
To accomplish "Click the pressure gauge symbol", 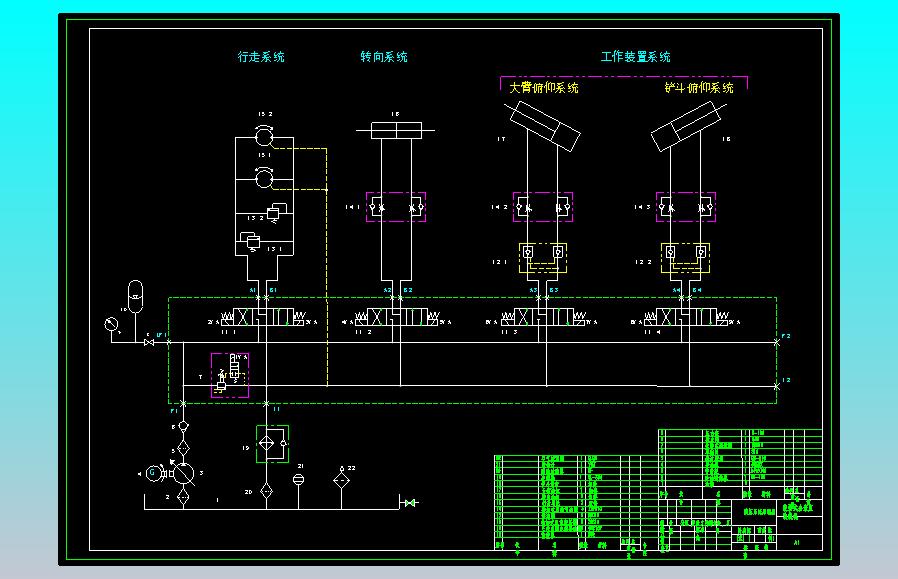I will [111, 325].
